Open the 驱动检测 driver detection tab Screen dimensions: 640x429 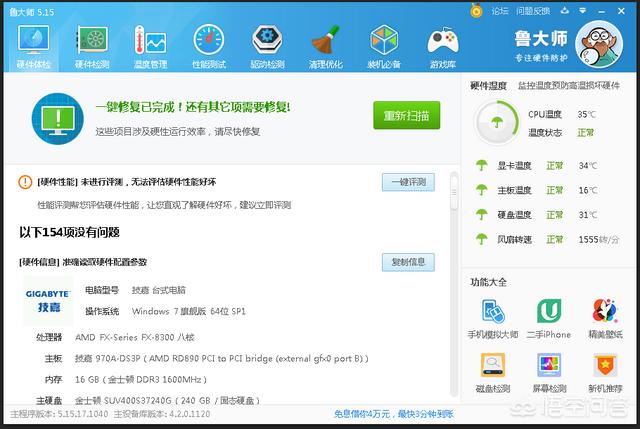coord(267,47)
